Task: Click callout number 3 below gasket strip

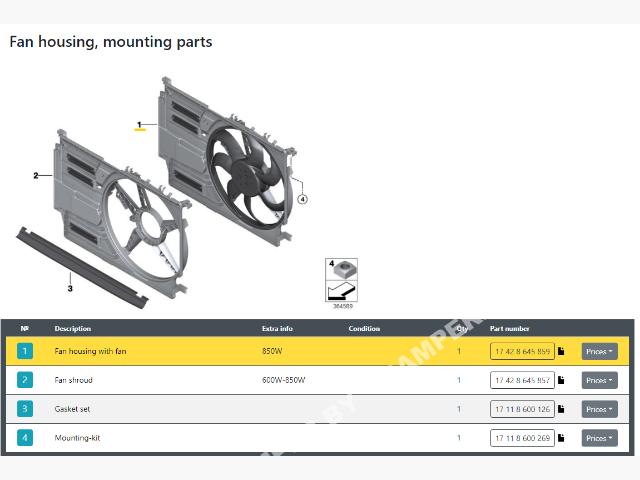Action: (x=69, y=288)
